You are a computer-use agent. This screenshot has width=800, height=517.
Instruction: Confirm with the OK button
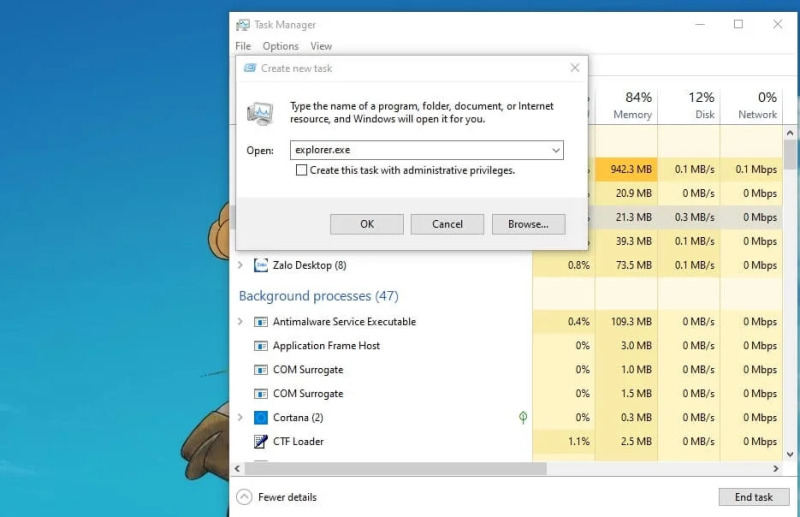click(x=367, y=224)
